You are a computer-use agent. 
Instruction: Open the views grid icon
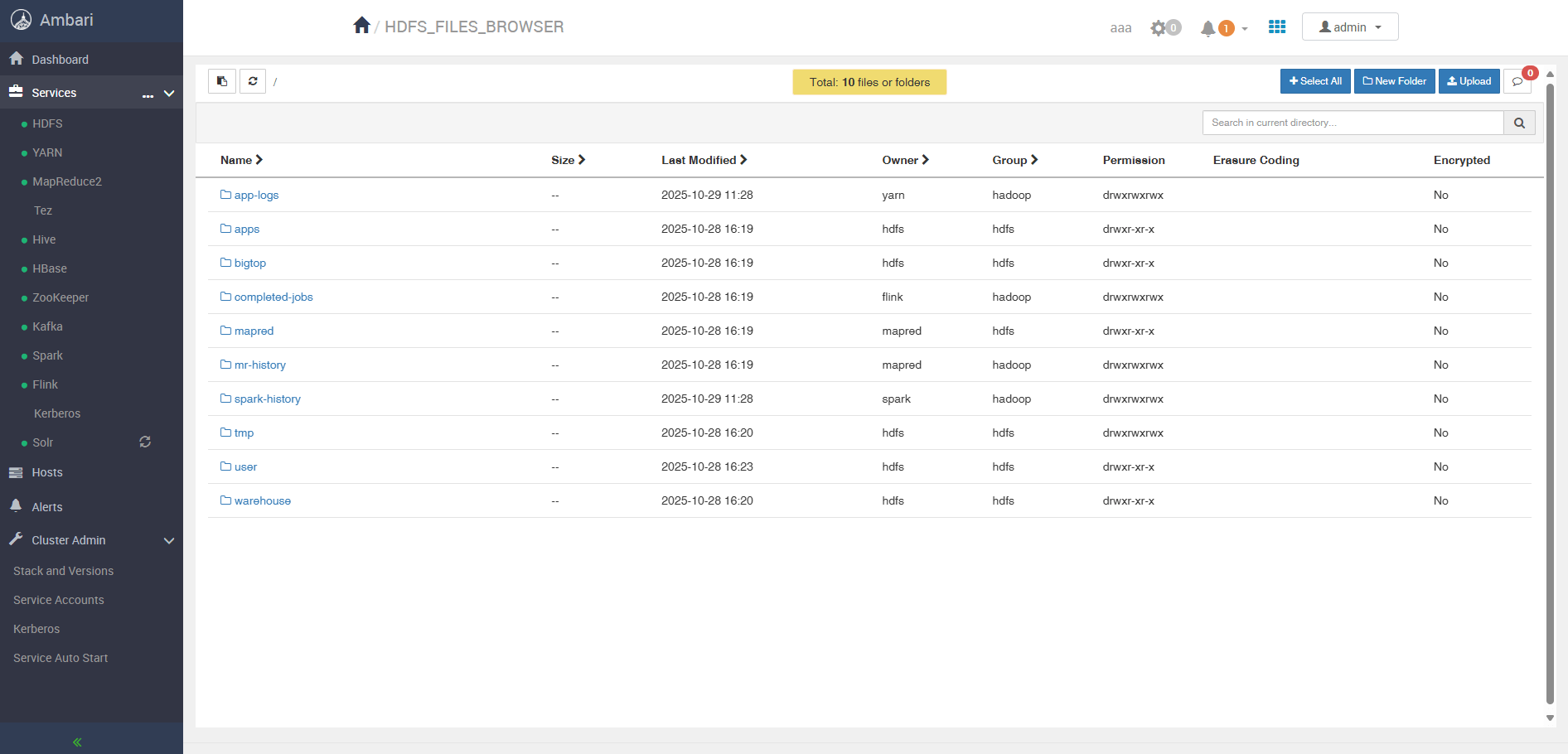click(x=1276, y=27)
